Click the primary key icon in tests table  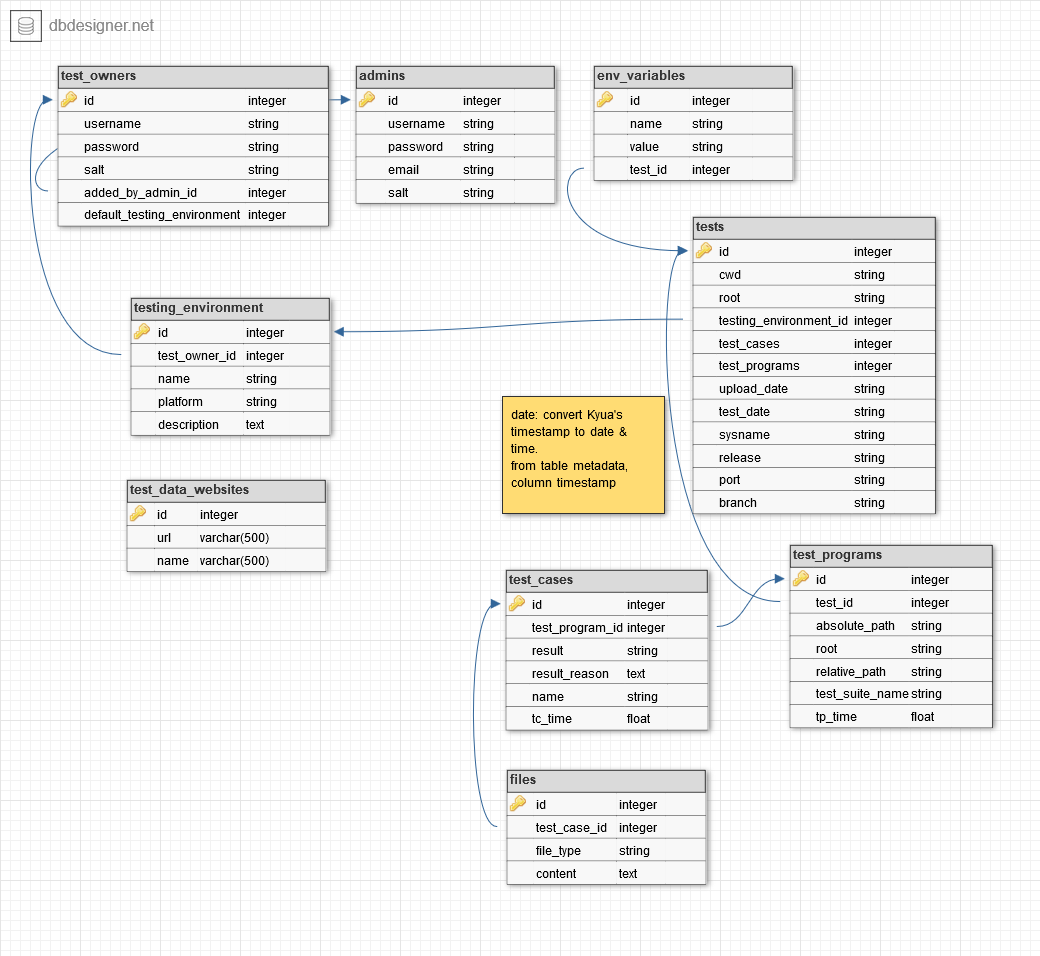pyautogui.click(x=704, y=251)
